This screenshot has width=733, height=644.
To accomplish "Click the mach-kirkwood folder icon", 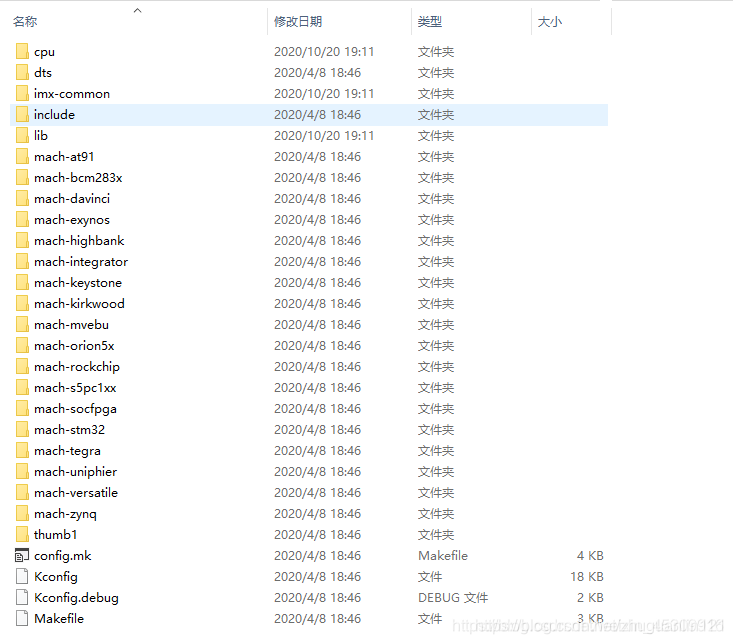I will click(x=22, y=304).
